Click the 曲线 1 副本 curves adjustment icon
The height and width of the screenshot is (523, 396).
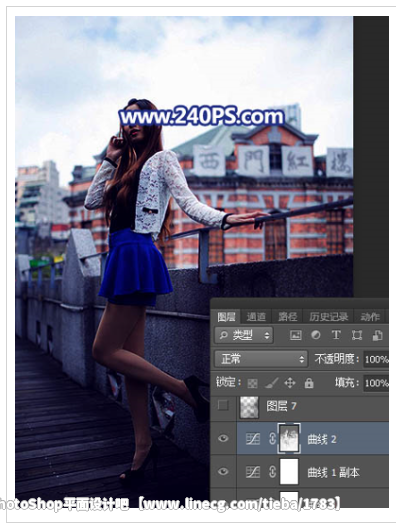253,472
